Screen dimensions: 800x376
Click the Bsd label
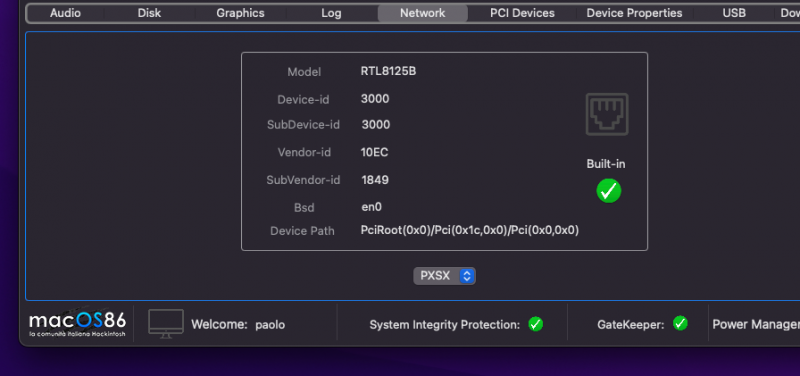(304, 208)
